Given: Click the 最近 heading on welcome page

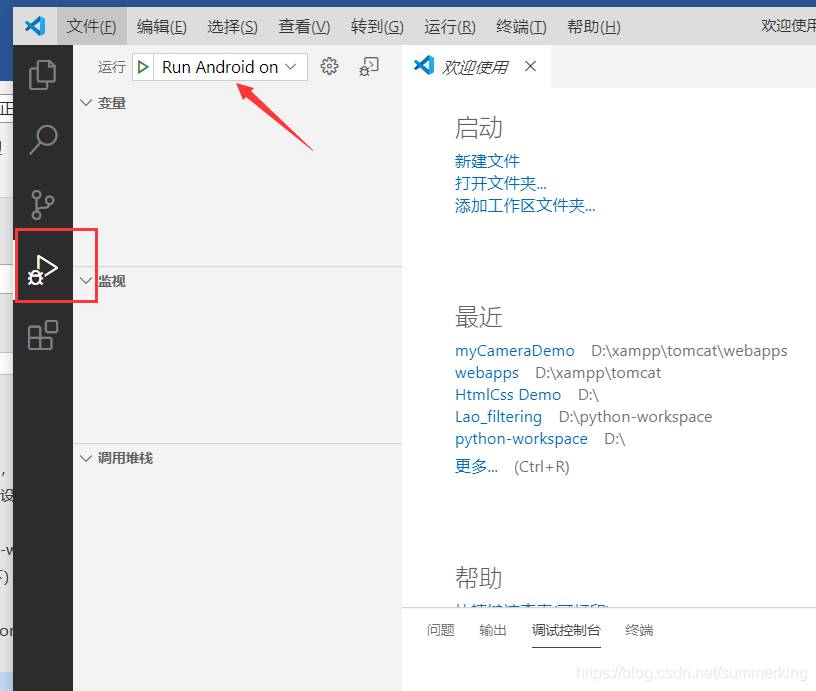Looking at the screenshot, I should (478, 317).
